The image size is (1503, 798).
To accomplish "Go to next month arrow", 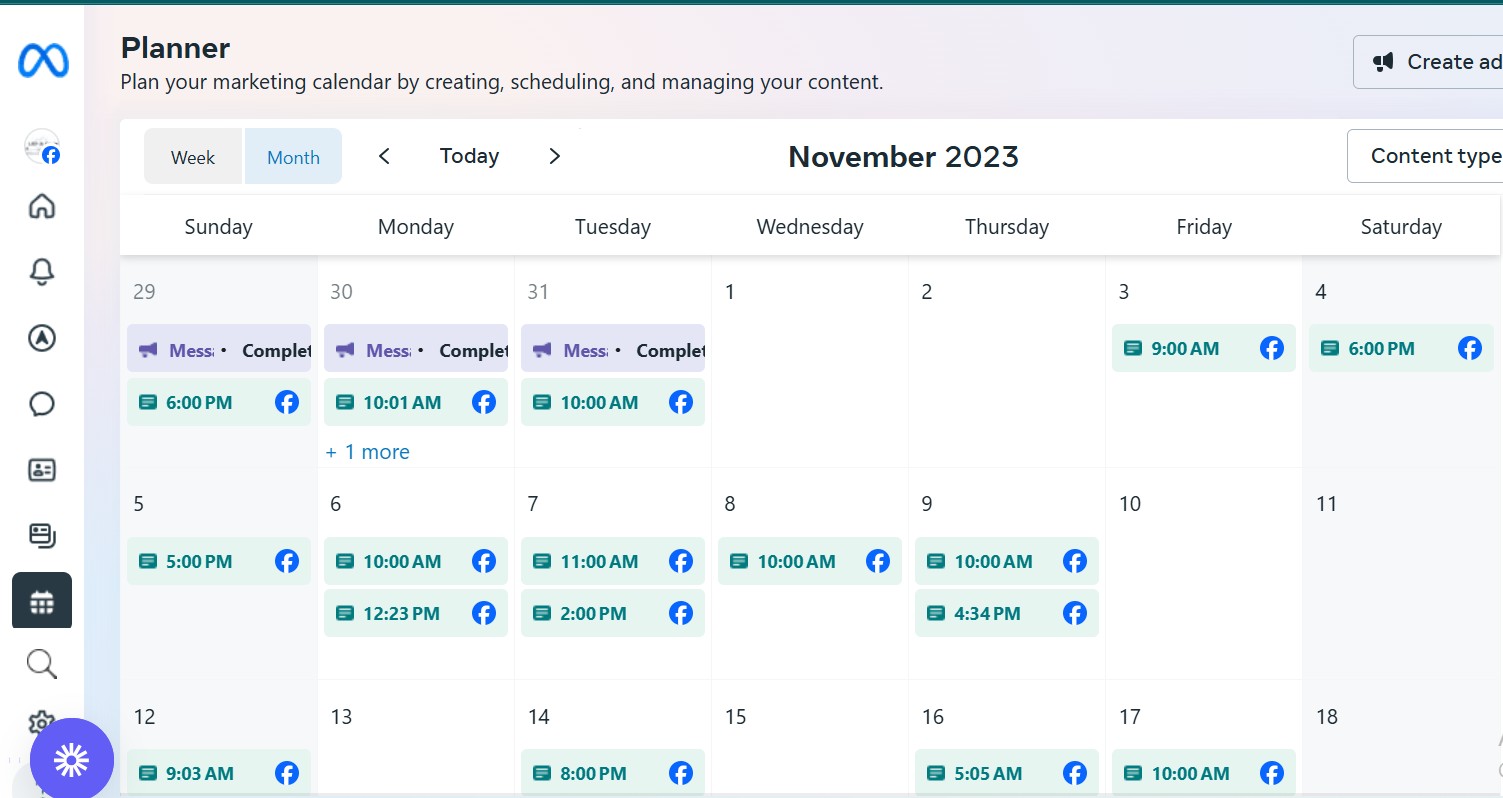I will pyautogui.click(x=555, y=156).
